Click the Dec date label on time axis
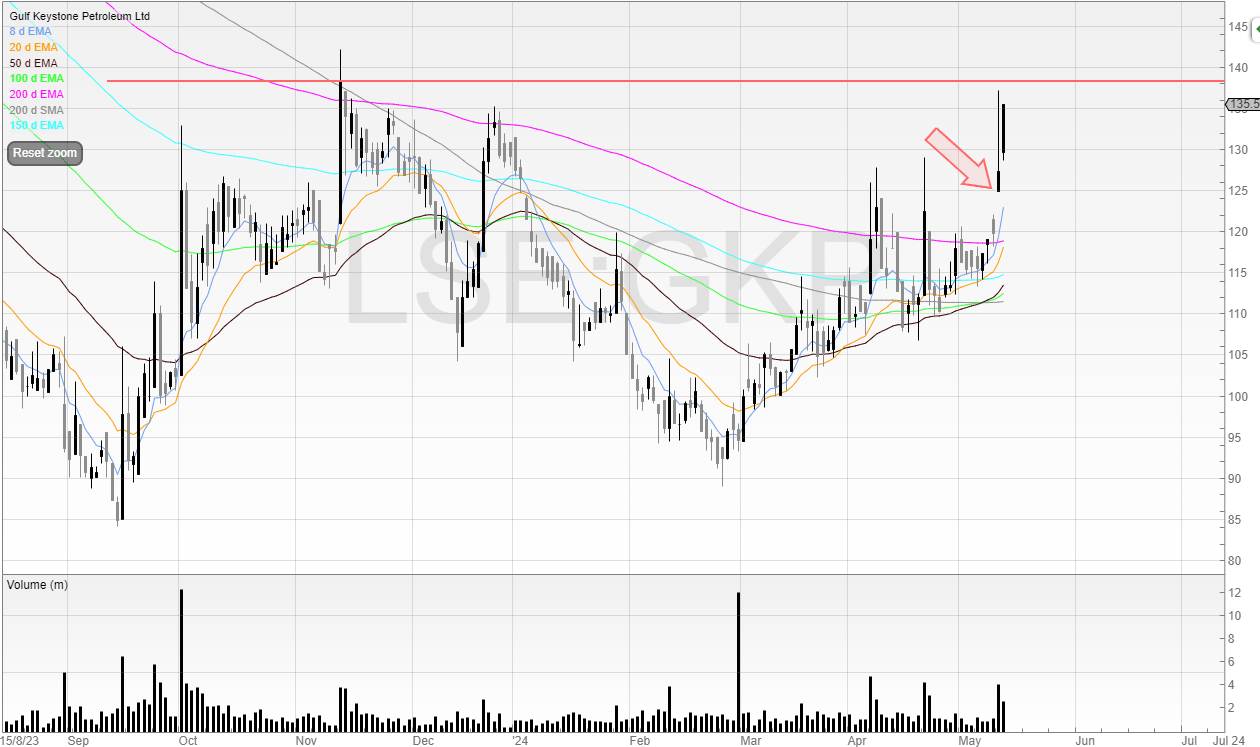 click(423, 741)
